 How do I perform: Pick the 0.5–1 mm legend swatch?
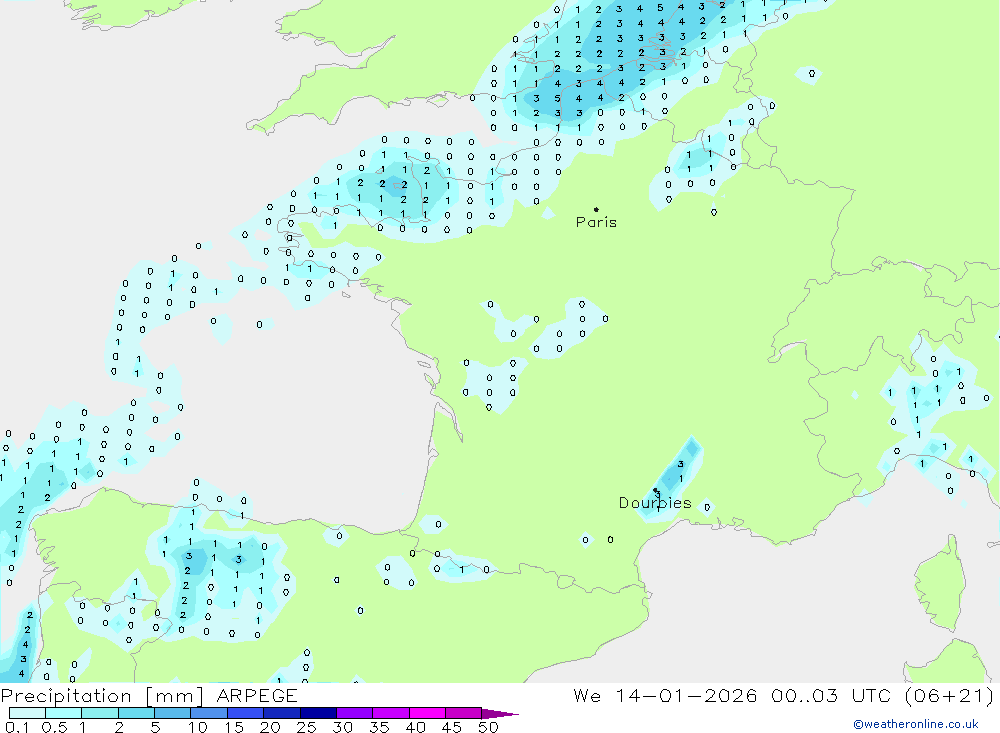64,713
